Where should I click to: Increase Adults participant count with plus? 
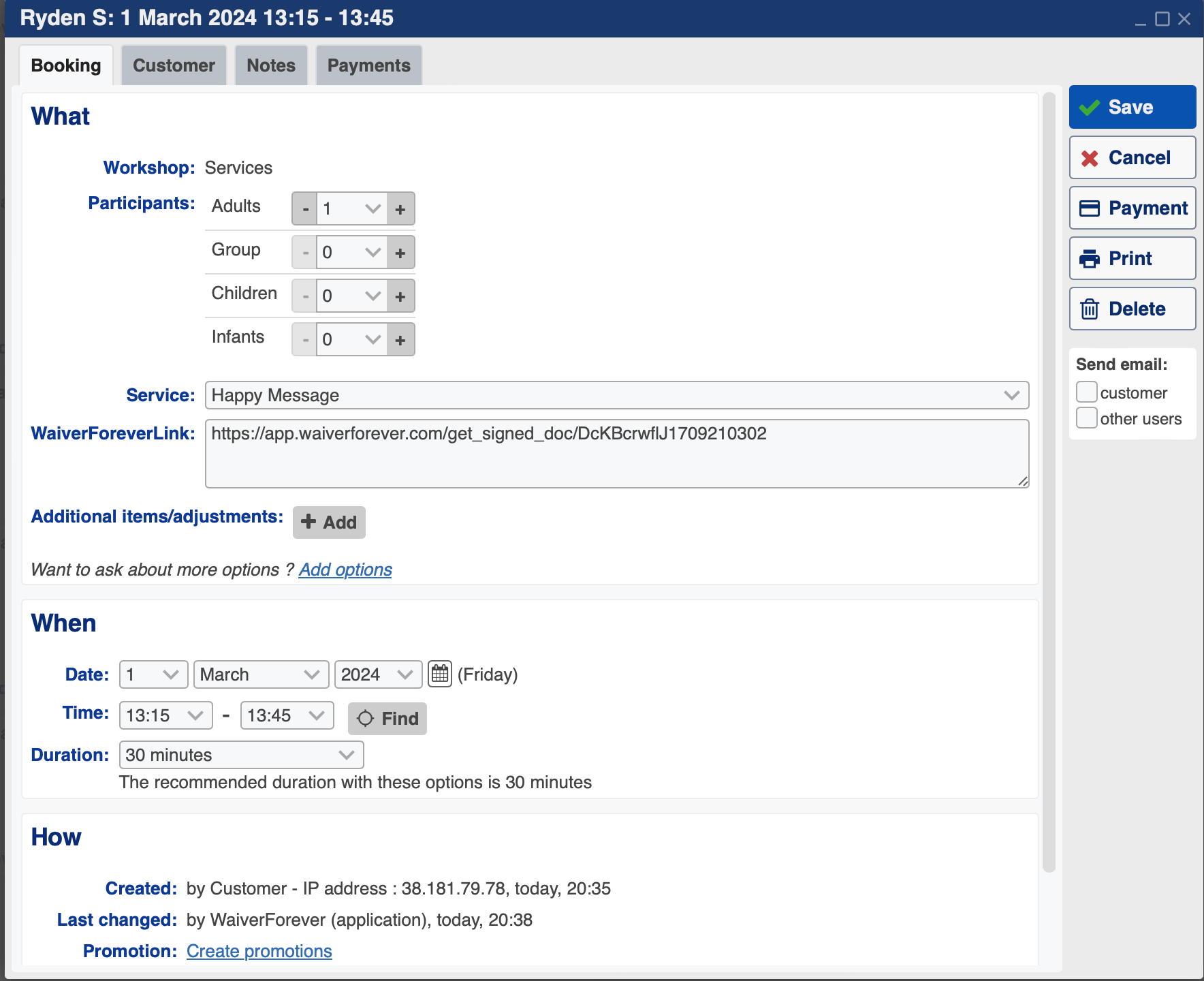400,209
